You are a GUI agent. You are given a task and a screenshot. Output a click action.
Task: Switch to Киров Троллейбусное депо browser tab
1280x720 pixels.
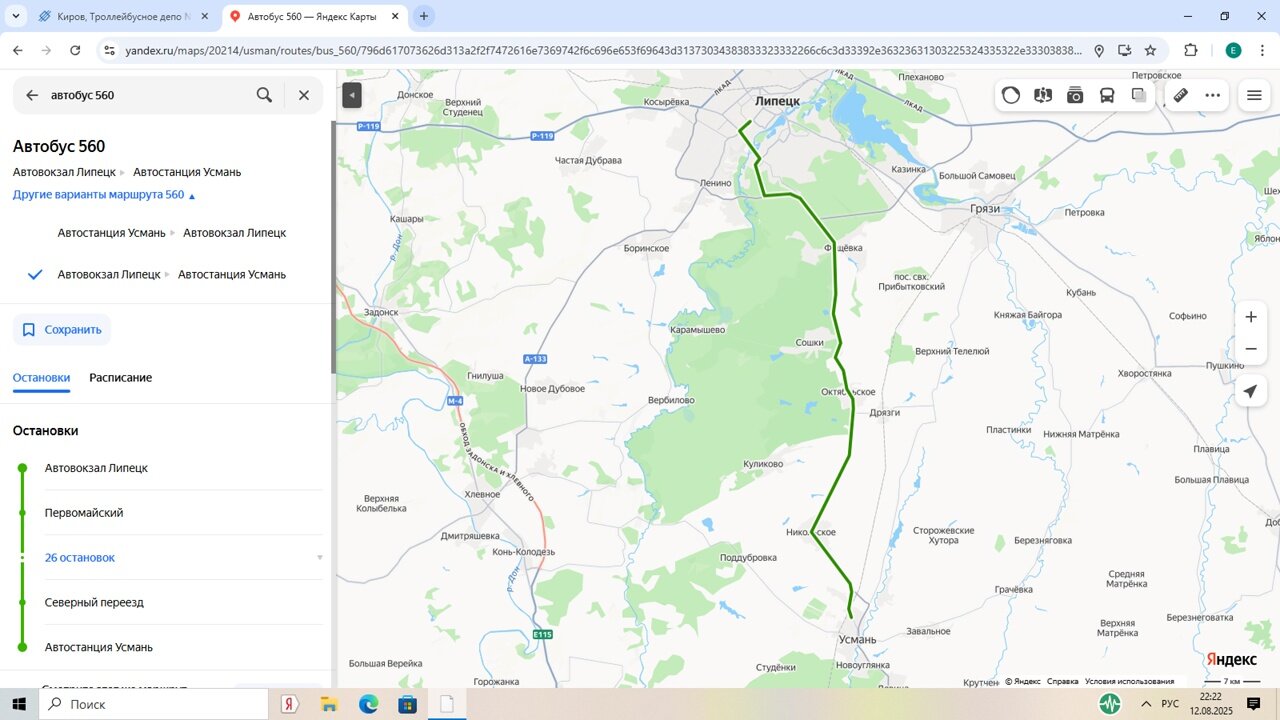(122, 17)
